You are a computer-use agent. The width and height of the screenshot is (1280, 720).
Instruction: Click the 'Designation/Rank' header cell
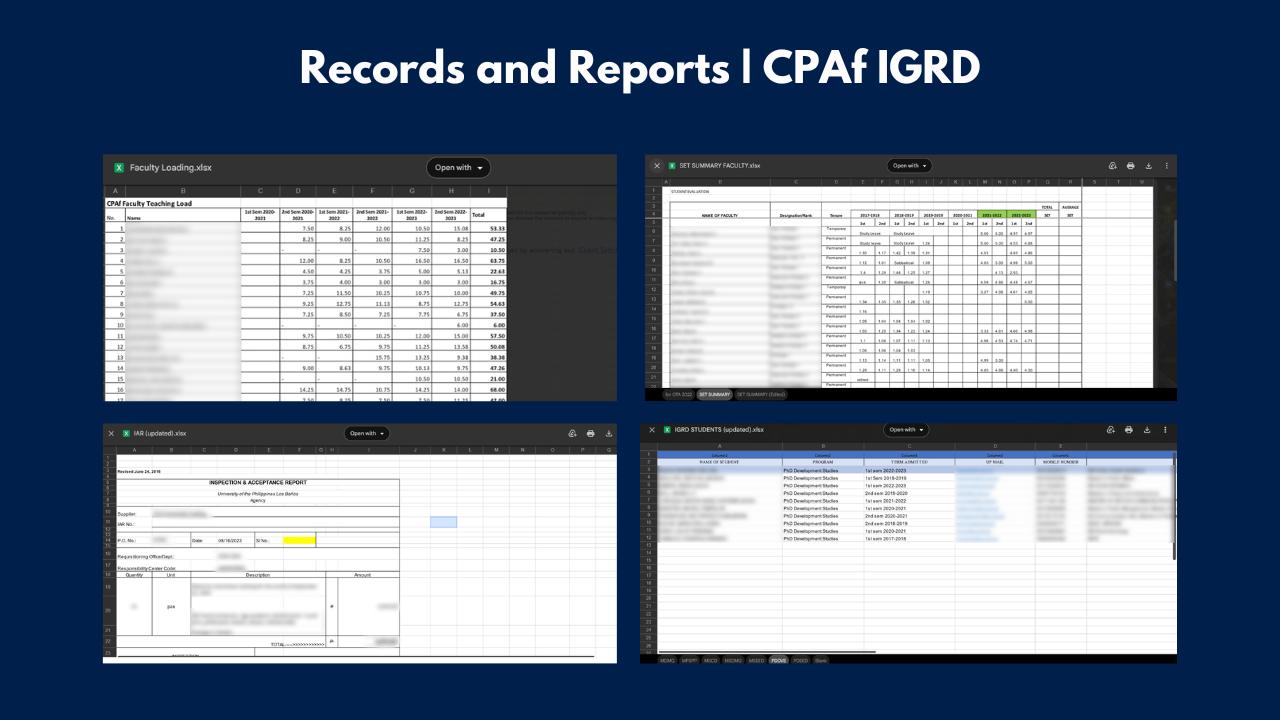794,215
